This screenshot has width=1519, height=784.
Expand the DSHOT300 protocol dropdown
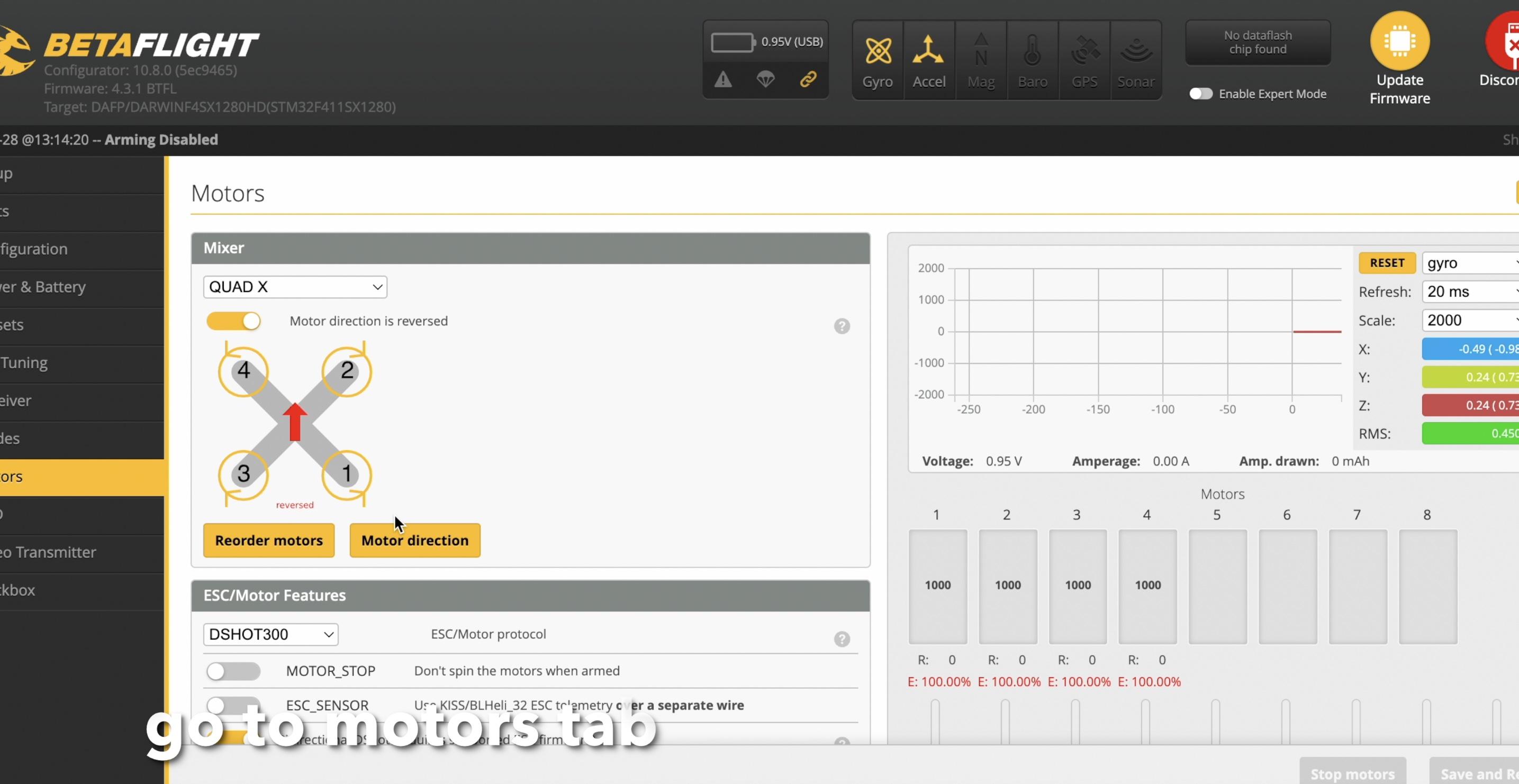tap(270, 634)
